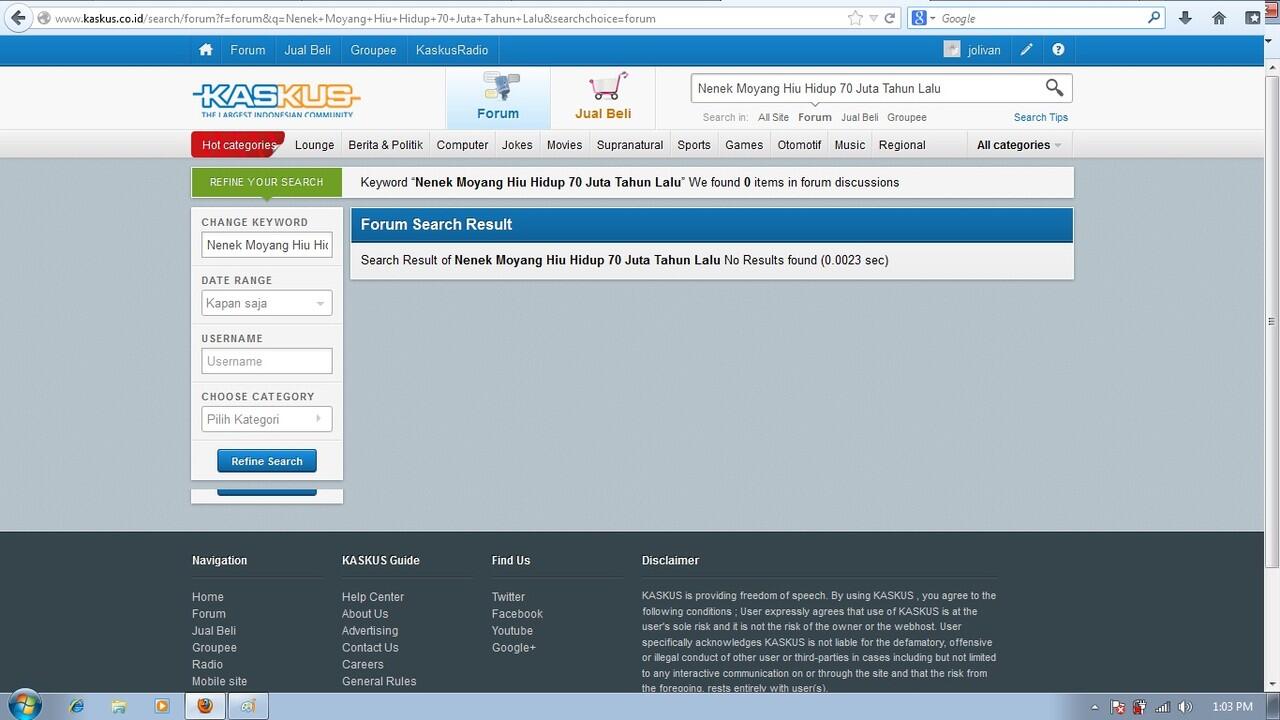Open the URL history dropdown arrow
The height and width of the screenshot is (720, 1280).
tap(873, 18)
